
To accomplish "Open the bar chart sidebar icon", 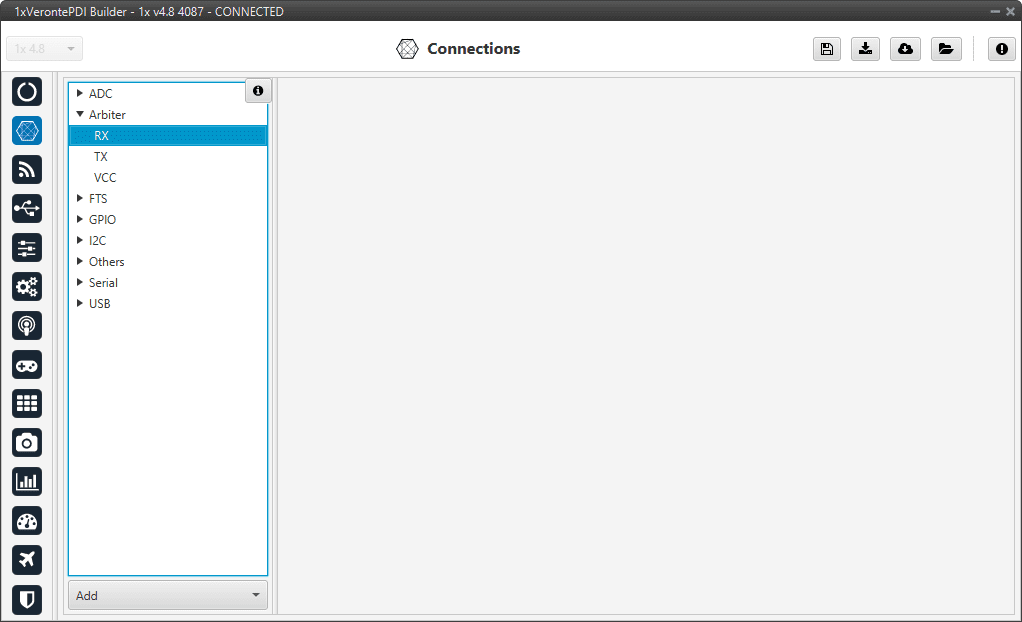I will 27,482.
